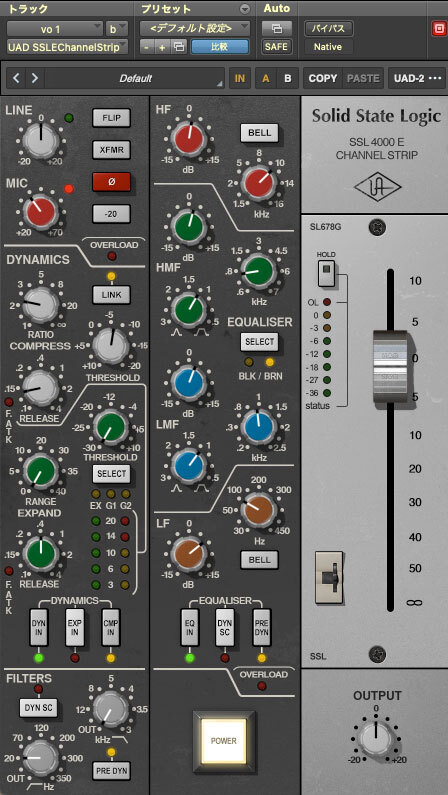448x795 pixels.
Task: Toggle the XFMR transformer button
Action: (111, 150)
